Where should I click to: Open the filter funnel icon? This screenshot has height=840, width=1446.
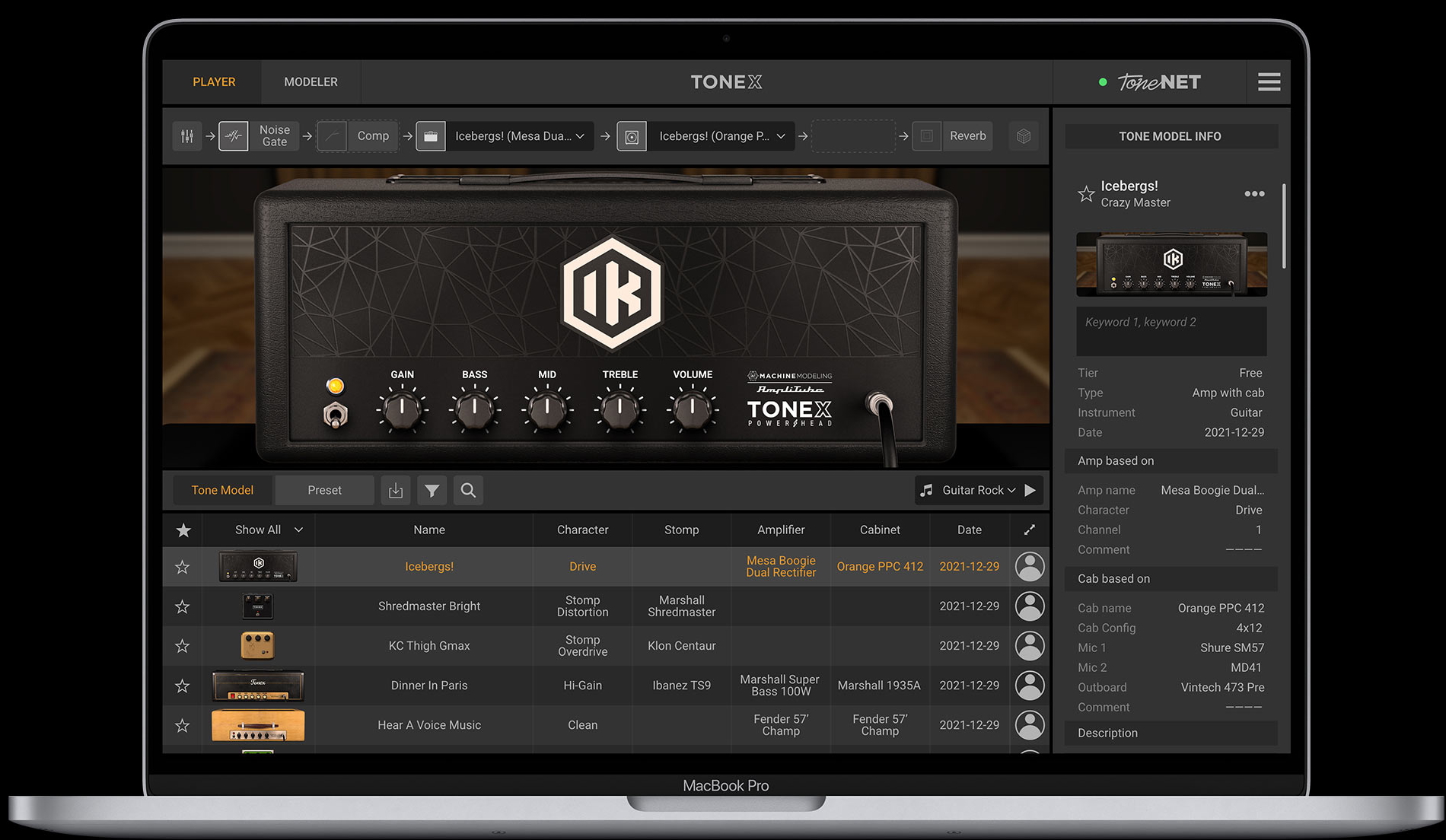432,491
